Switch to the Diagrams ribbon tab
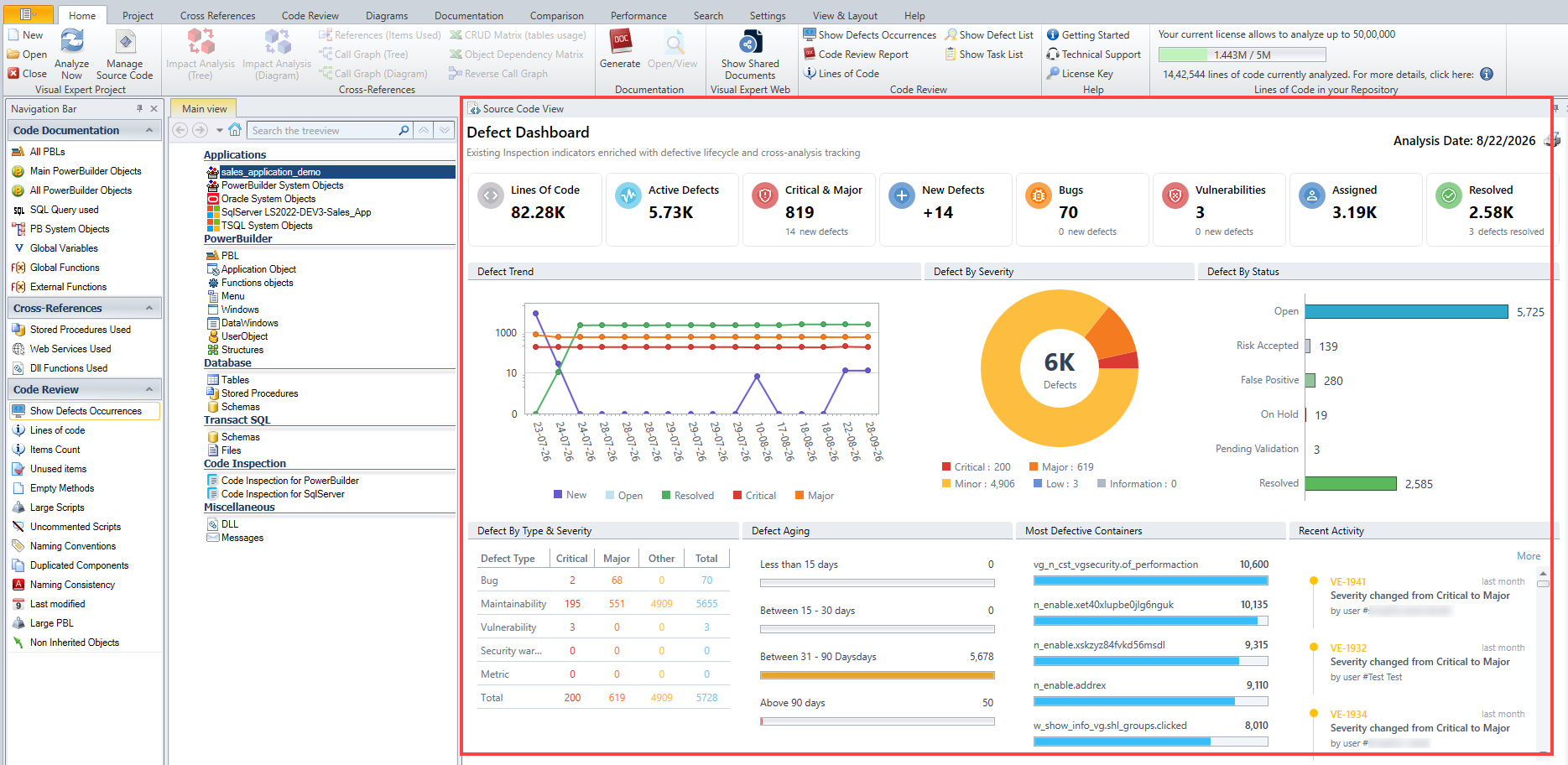Image resolution: width=1568 pixels, height=765 pixels. (387, 16)
